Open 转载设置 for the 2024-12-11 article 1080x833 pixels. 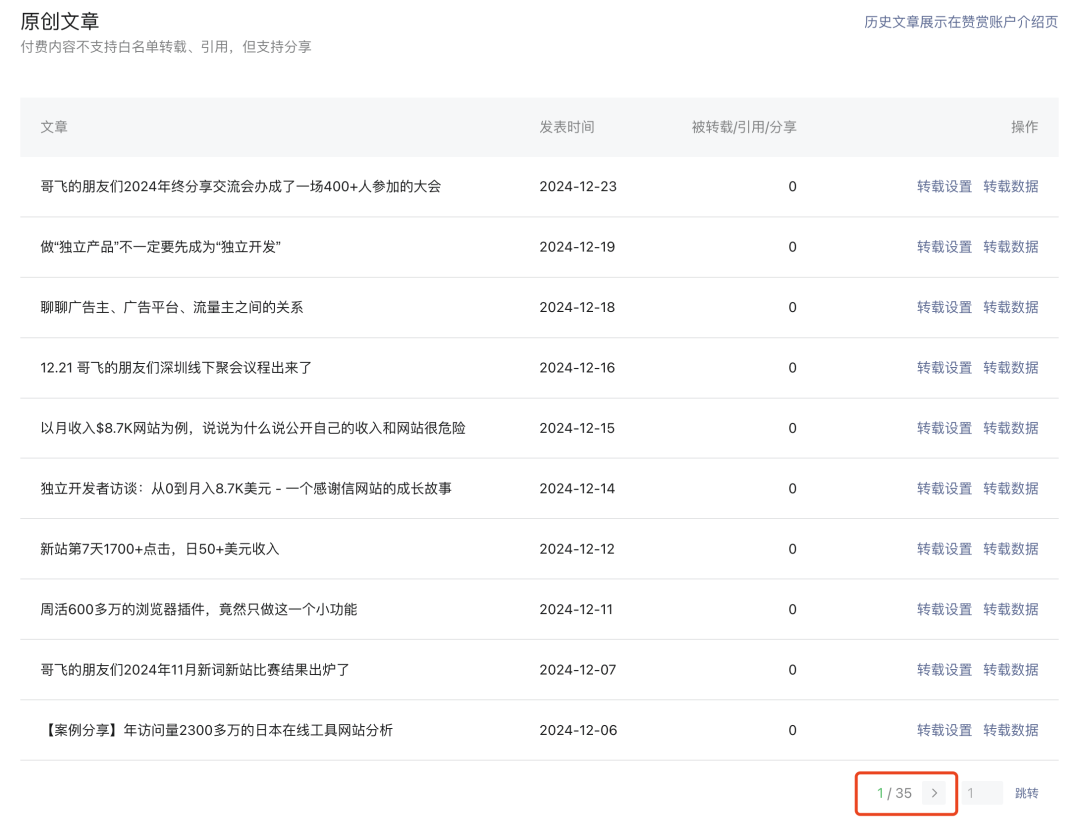(x=944, y=609)
